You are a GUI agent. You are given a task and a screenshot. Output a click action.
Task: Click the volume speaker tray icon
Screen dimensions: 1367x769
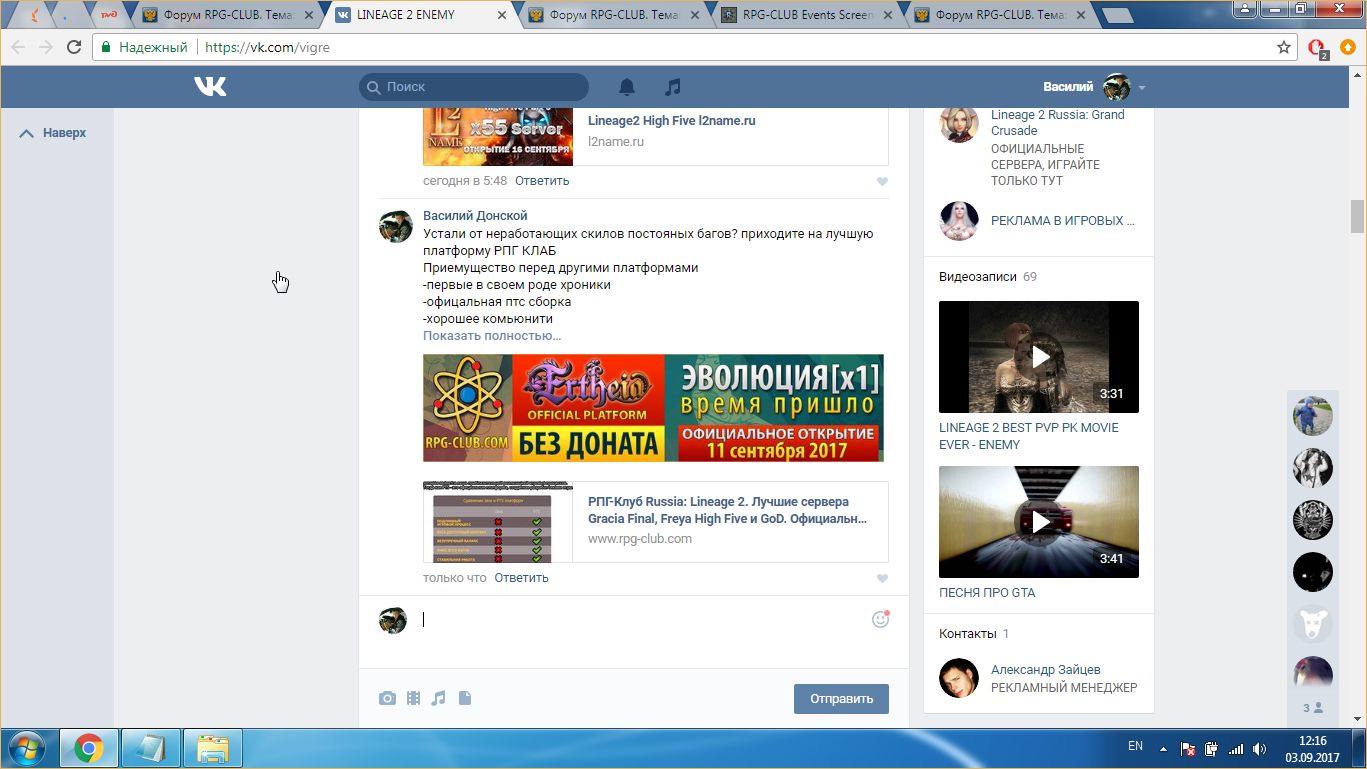[x=1261, y=748]
